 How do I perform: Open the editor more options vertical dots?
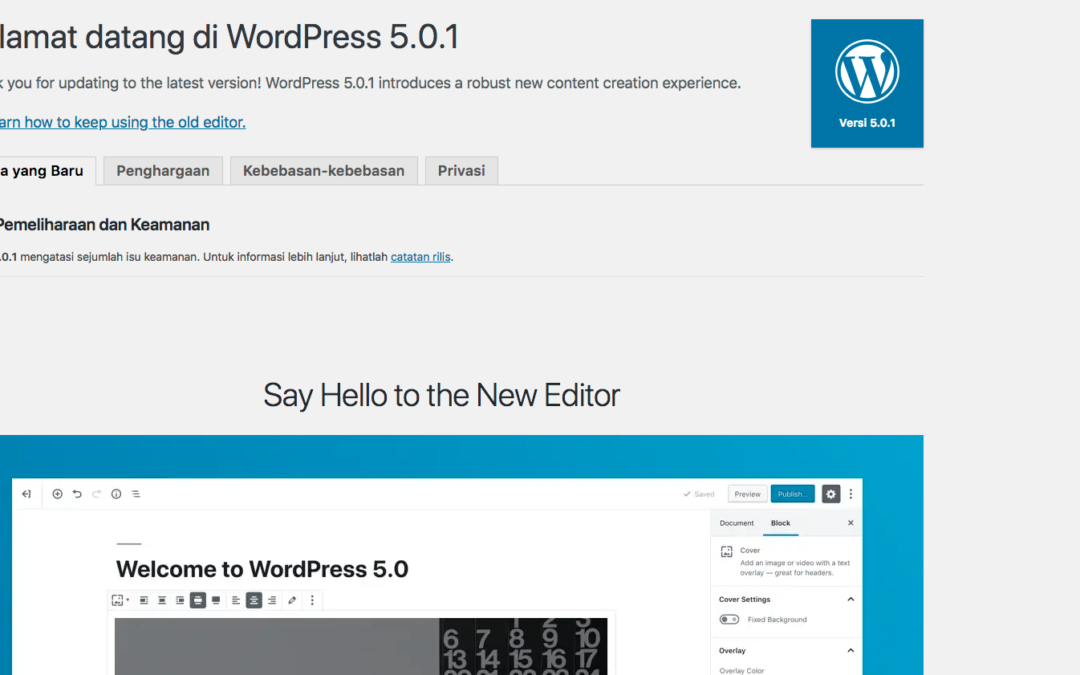(x=851, y=494)
